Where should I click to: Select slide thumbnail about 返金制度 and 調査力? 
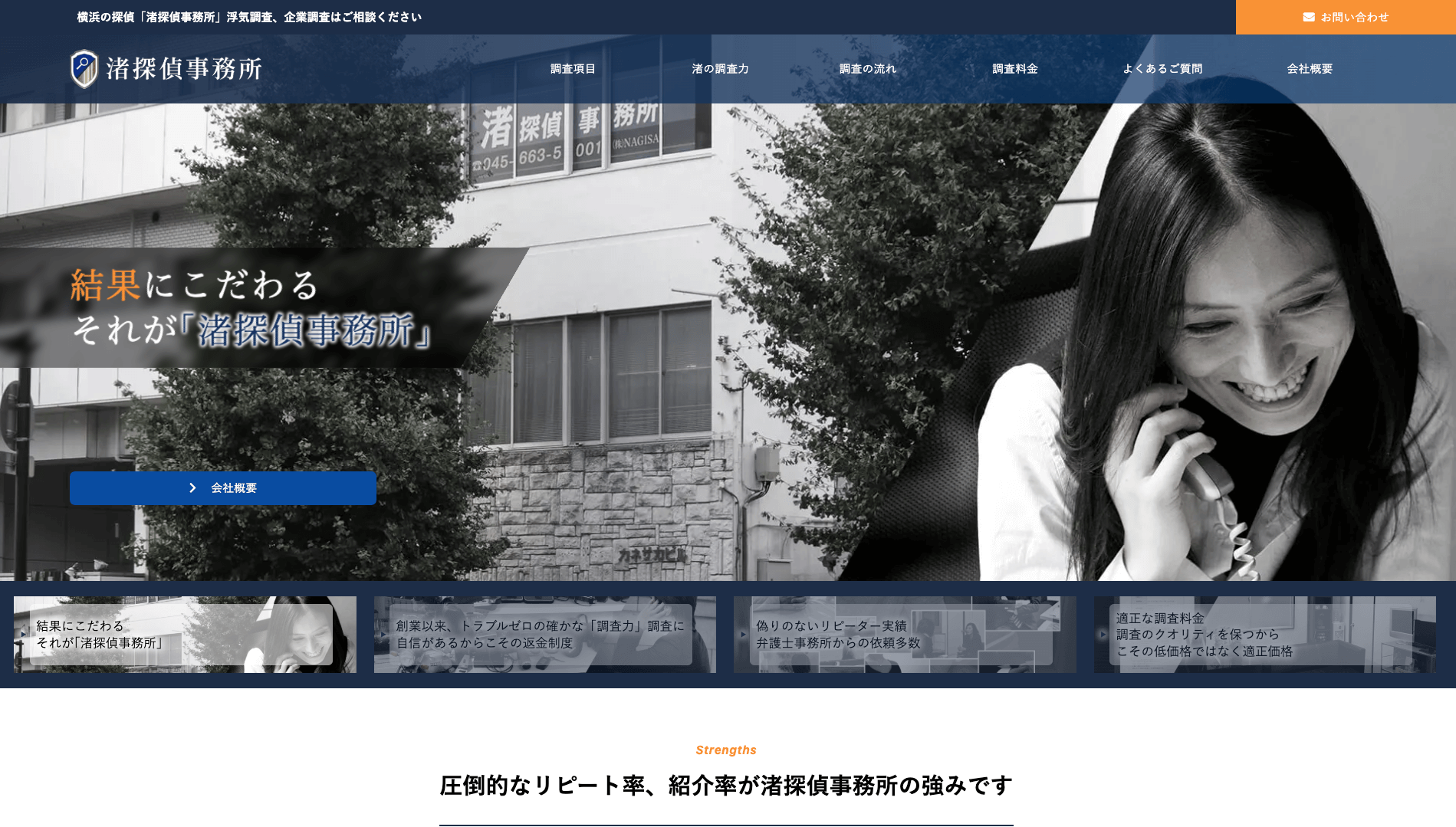(545, 635)
